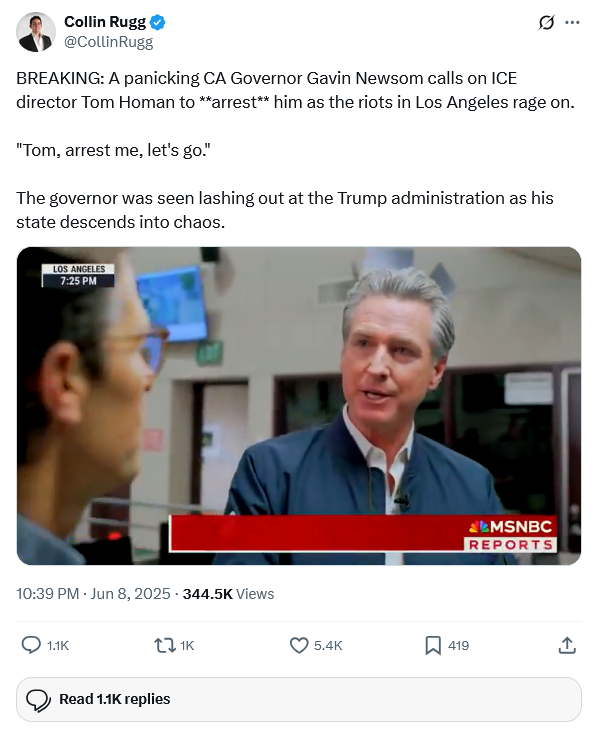
Task: Click the 344.5K Views count
Action: pyautogui.click(x=228, y=594)
